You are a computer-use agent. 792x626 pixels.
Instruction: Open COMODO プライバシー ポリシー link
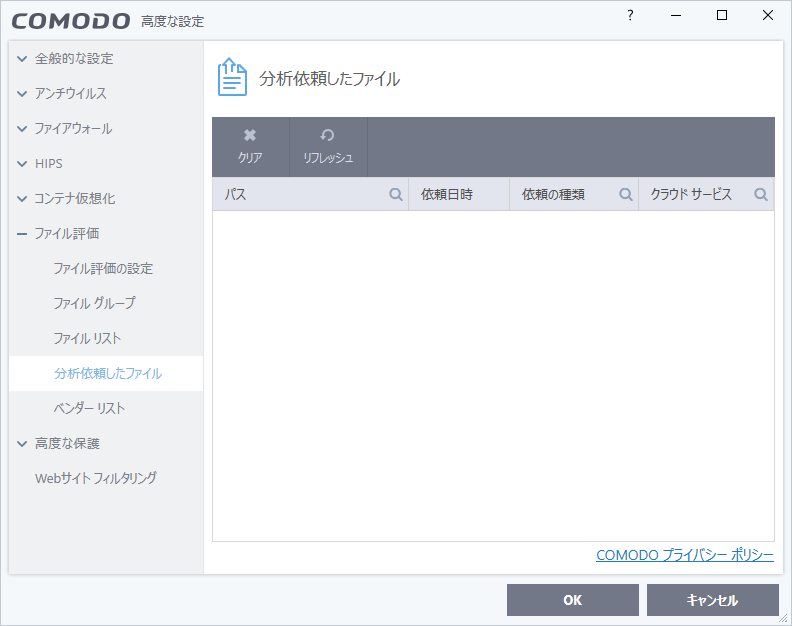[684, 555]
